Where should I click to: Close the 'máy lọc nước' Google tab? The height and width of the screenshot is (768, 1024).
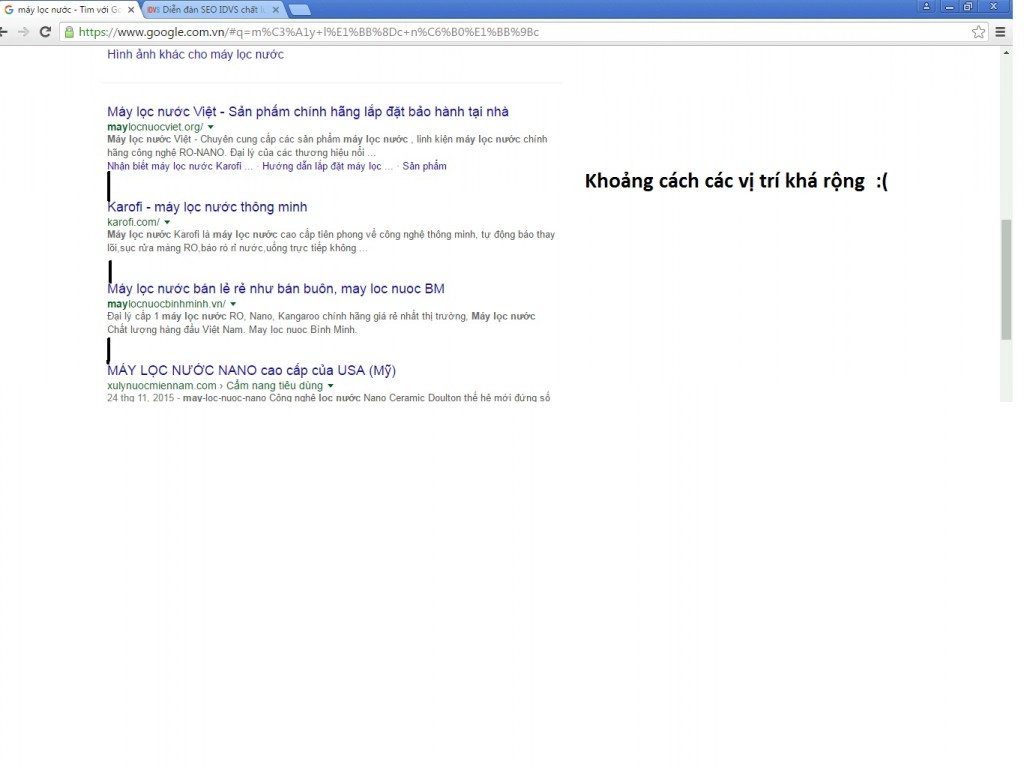pyautogui.click(x=131, y=10)
